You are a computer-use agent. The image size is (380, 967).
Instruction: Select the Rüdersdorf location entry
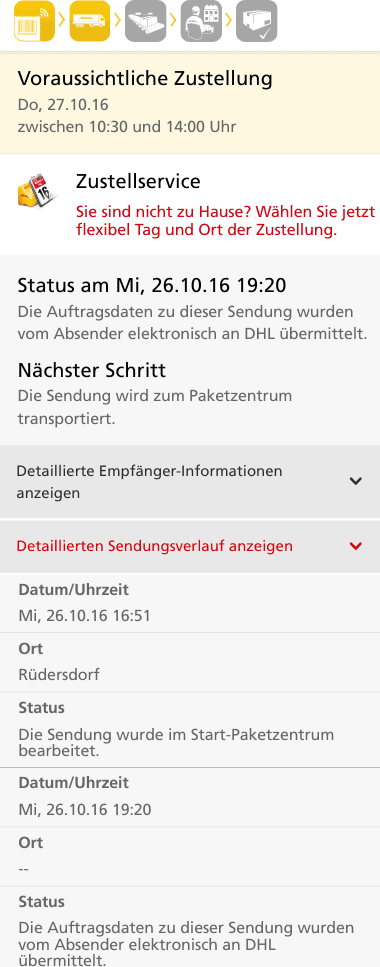coord(59,674)
